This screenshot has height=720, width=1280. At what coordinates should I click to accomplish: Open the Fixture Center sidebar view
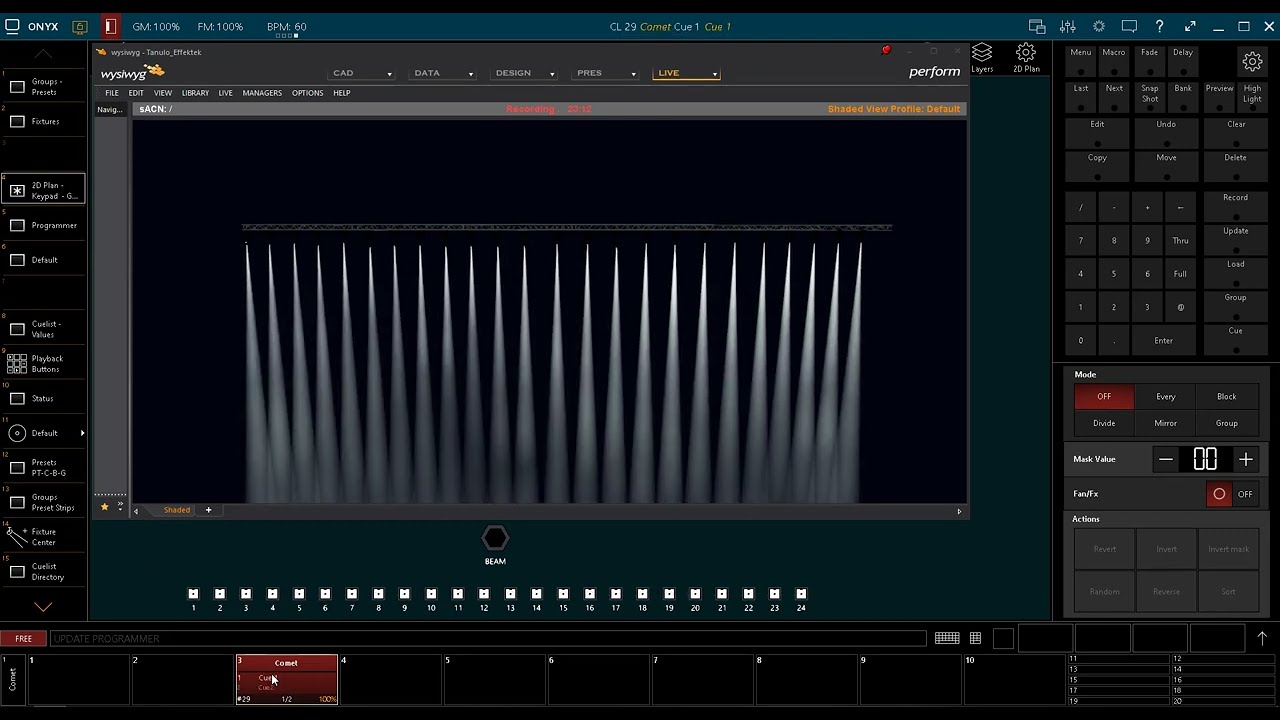point(43,537)
